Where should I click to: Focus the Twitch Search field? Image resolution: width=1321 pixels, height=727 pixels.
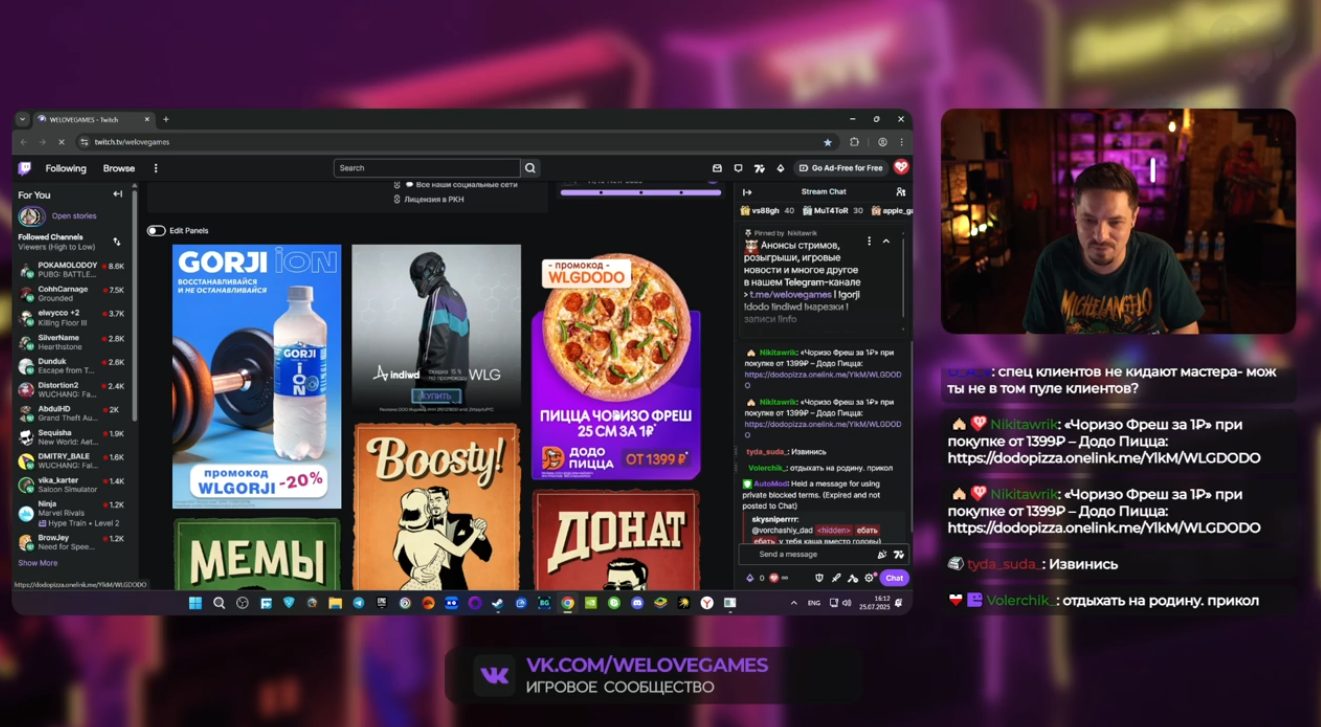427,168
